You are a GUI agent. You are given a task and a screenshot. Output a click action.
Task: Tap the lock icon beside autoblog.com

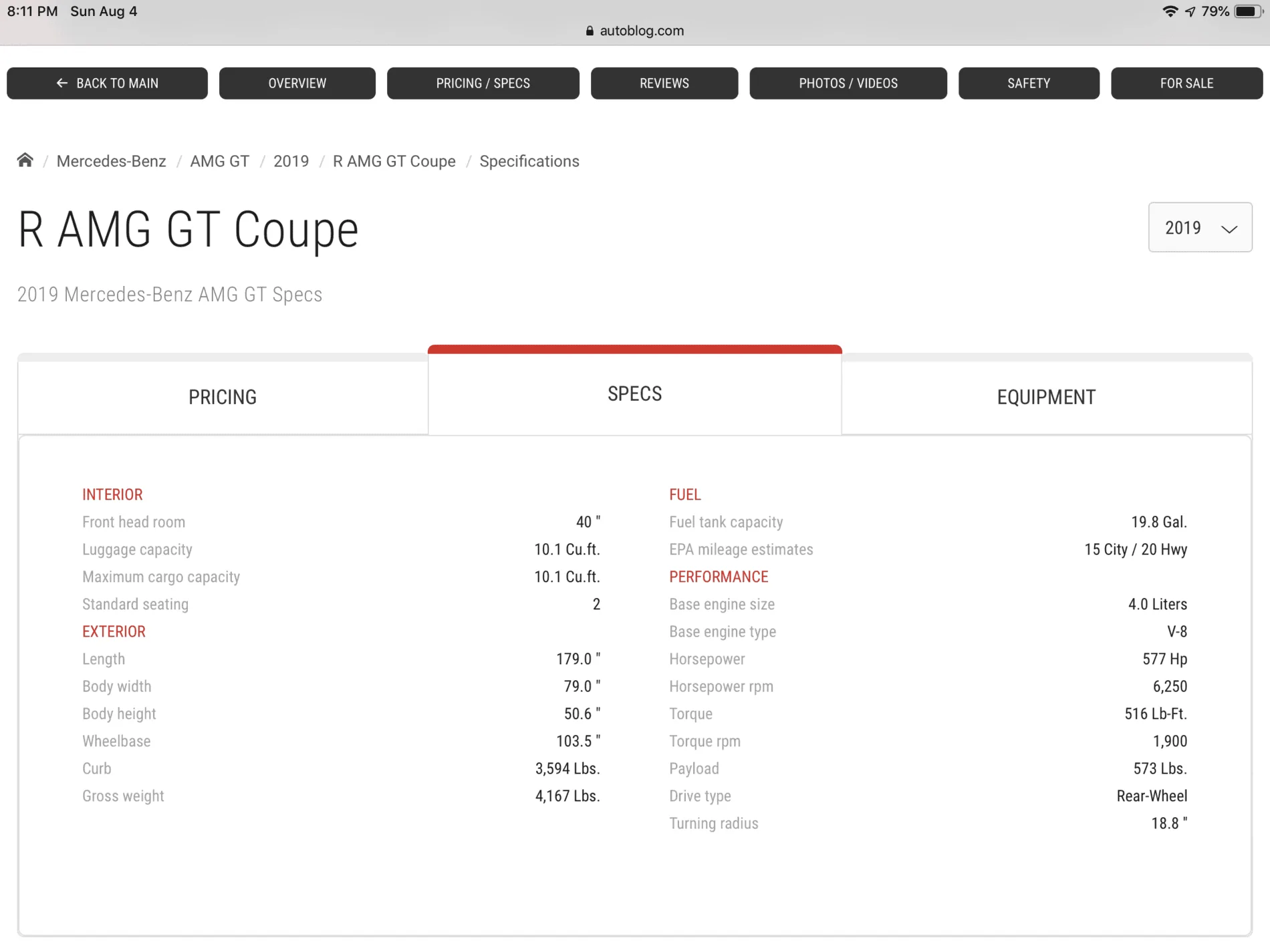click(x=590, y=31)
